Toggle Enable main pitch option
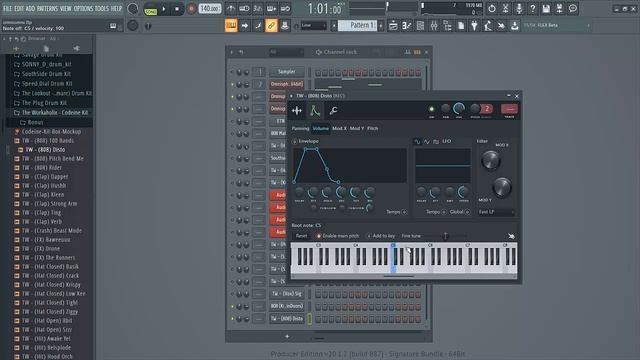Image resolution: width=640 pixels, height=360 pixels. (319, 236)
